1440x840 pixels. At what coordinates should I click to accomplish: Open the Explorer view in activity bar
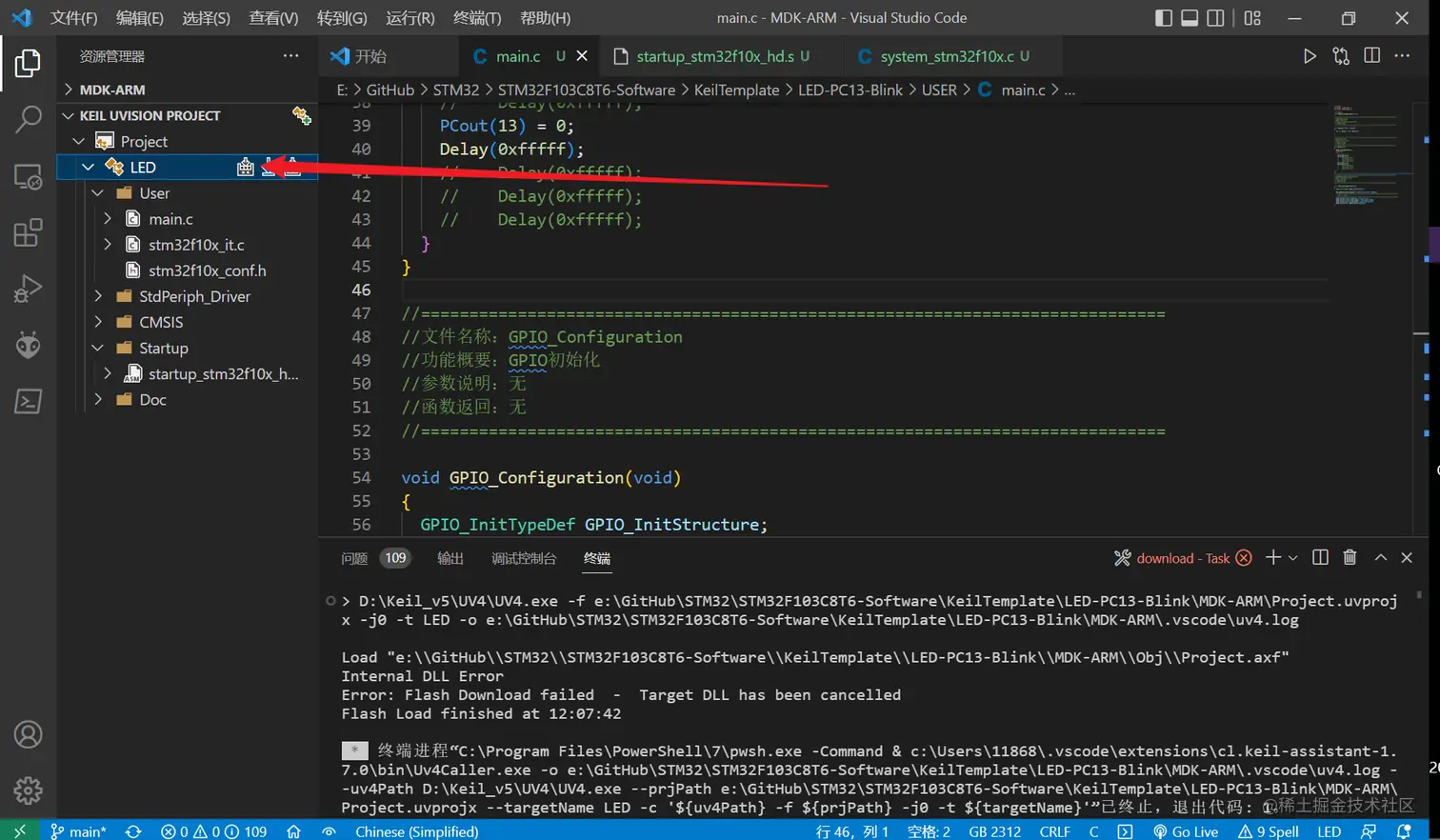28,64
